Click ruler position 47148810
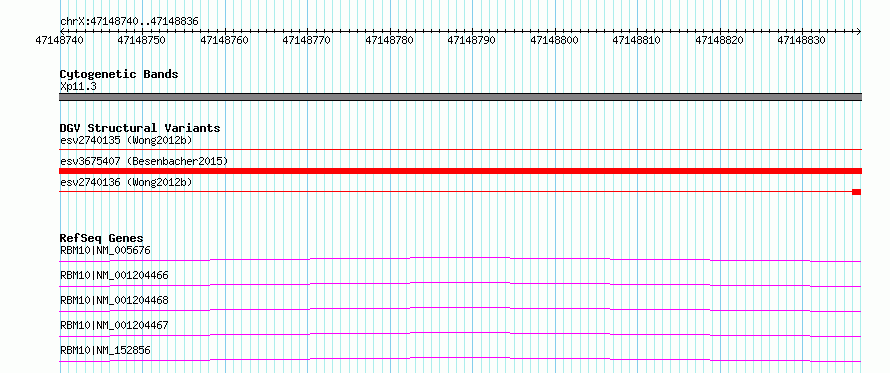Viewport: 890px width, 373px height. (637, 40)
